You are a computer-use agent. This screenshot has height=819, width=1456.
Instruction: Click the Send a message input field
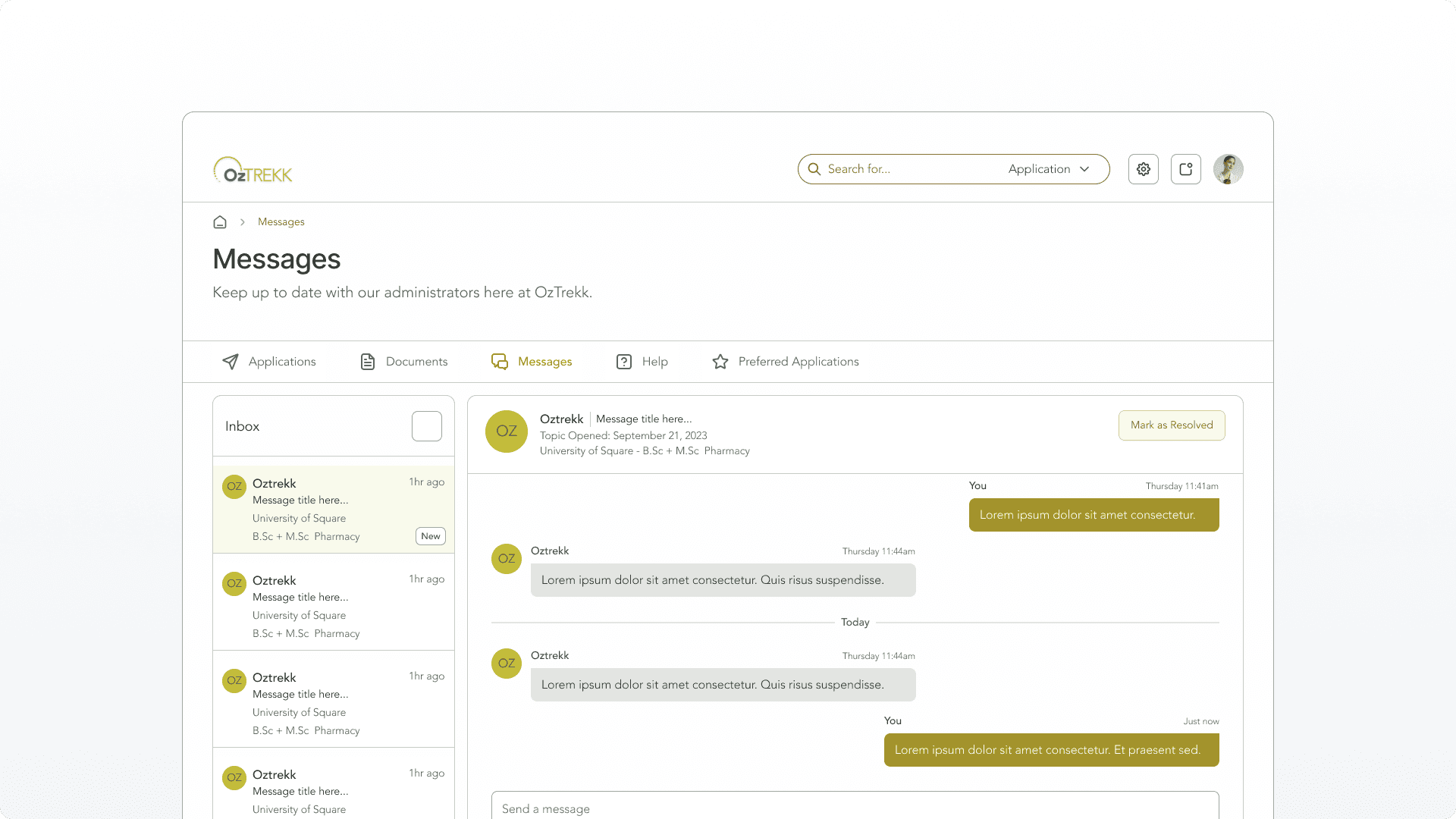coord(854,807)
